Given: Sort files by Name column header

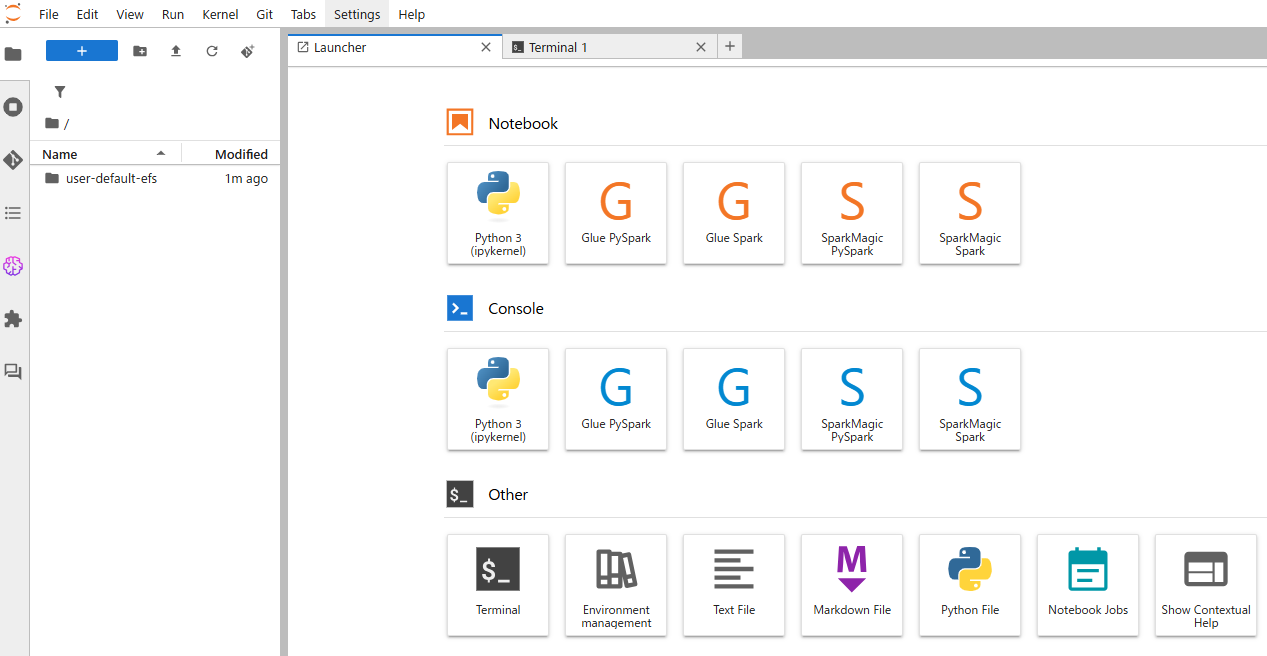Looking at the screenshot, I should [60, 154].
